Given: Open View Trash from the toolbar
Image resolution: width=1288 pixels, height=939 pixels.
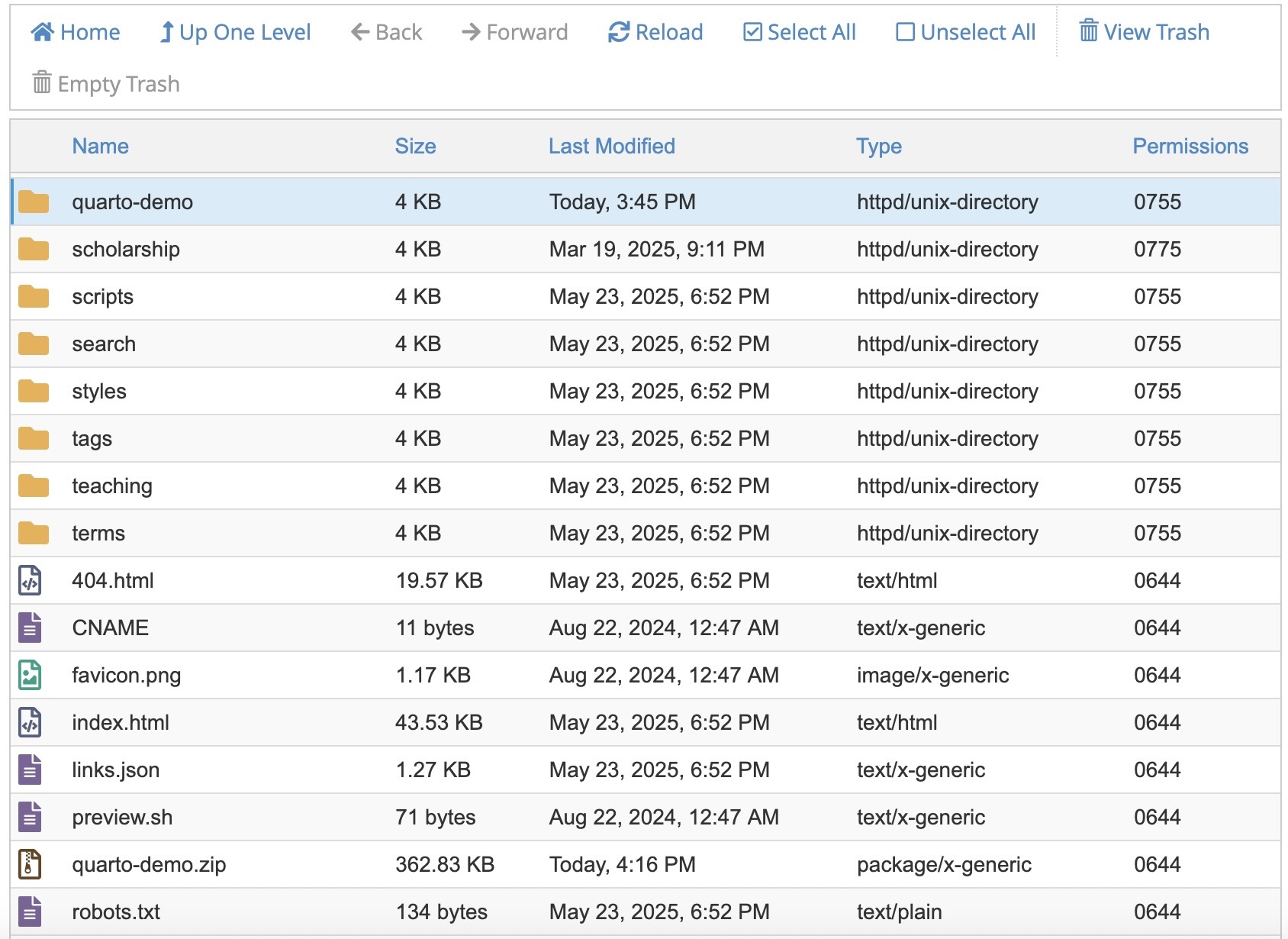Looking at the screenshot, I should 1144,32.
